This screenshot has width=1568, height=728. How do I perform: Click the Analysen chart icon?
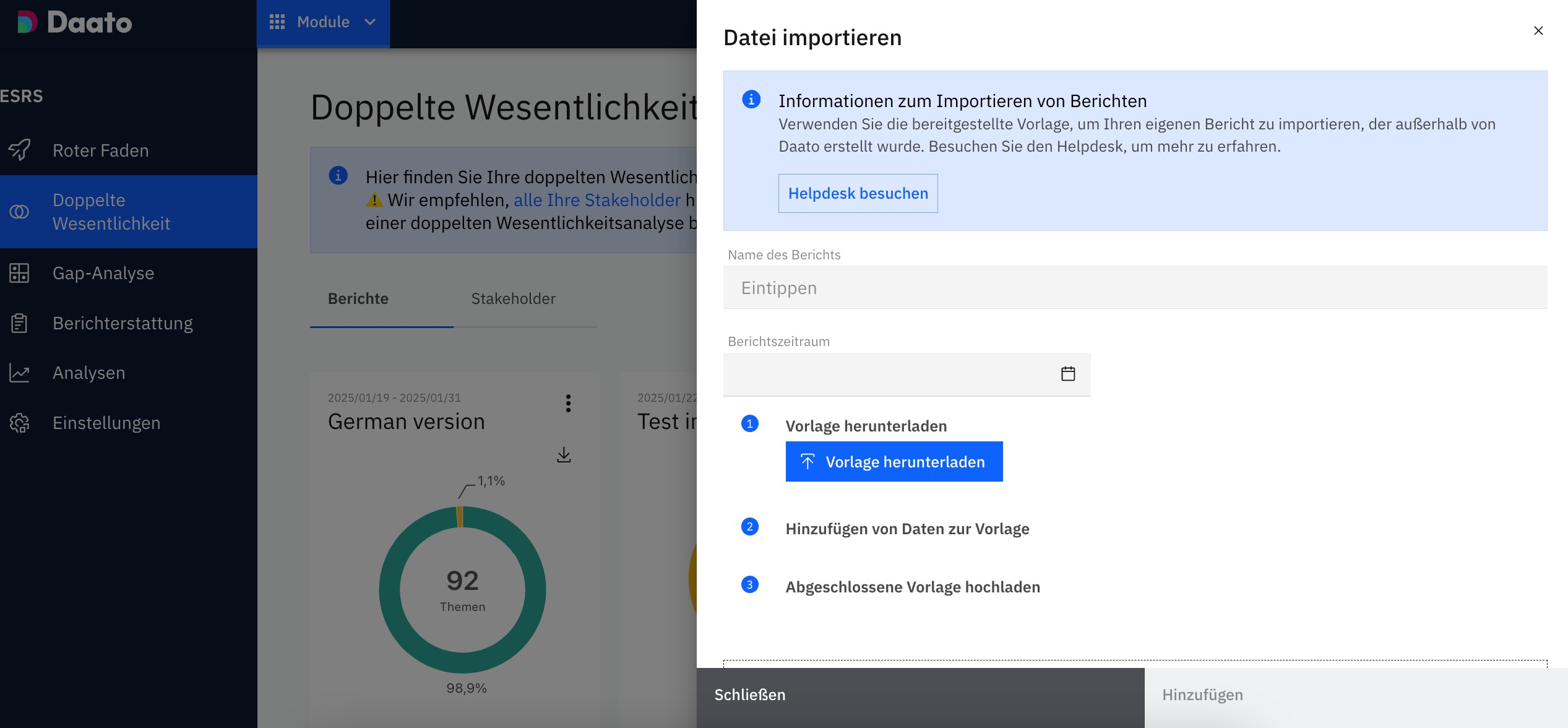(19, 373)
